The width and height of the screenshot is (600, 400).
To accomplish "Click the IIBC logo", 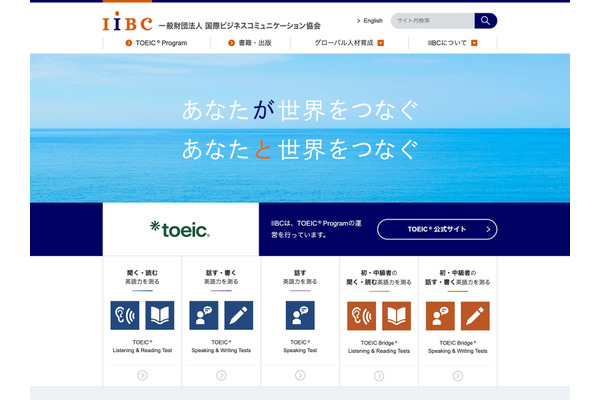I will click(127, 21).
